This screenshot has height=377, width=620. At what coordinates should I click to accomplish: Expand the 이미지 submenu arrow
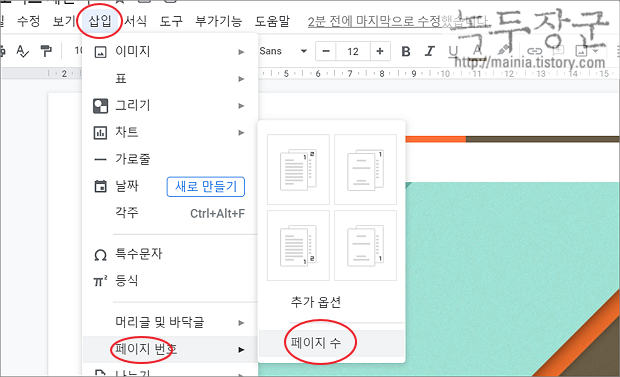pyautogui.click(x=241, y=52)
